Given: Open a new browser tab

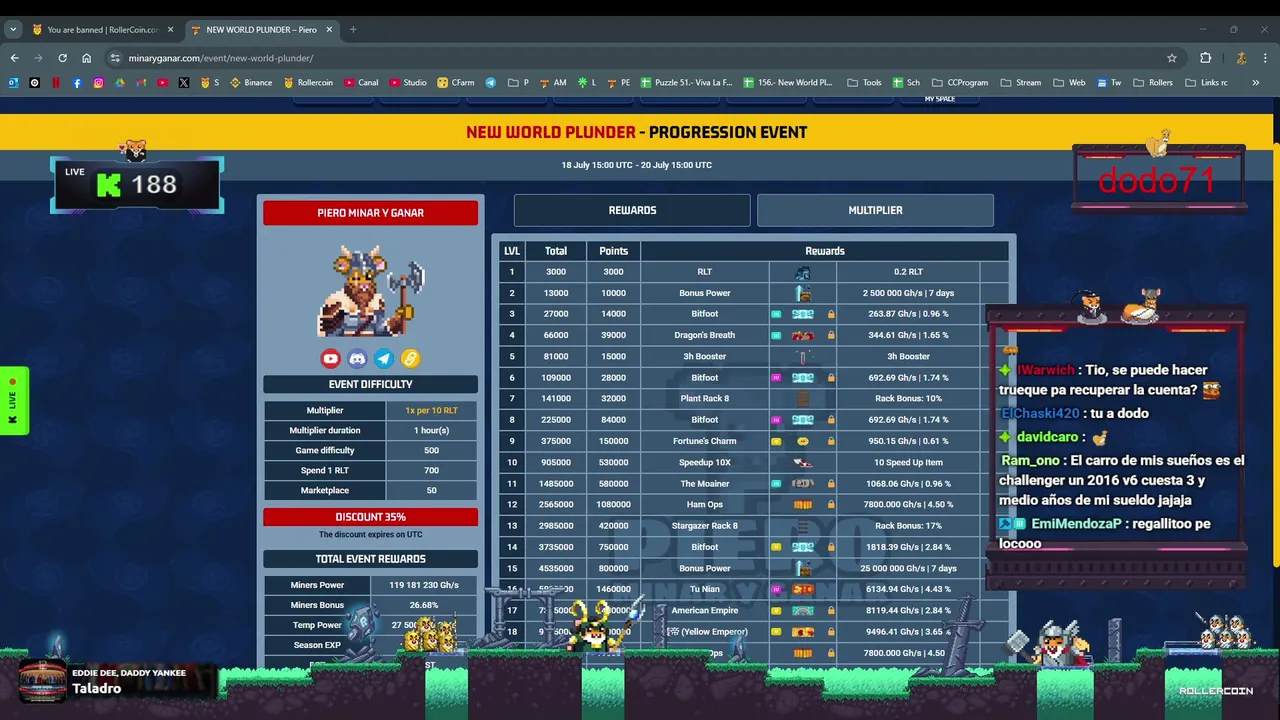Looking at the screenshot, I should 353,30.
